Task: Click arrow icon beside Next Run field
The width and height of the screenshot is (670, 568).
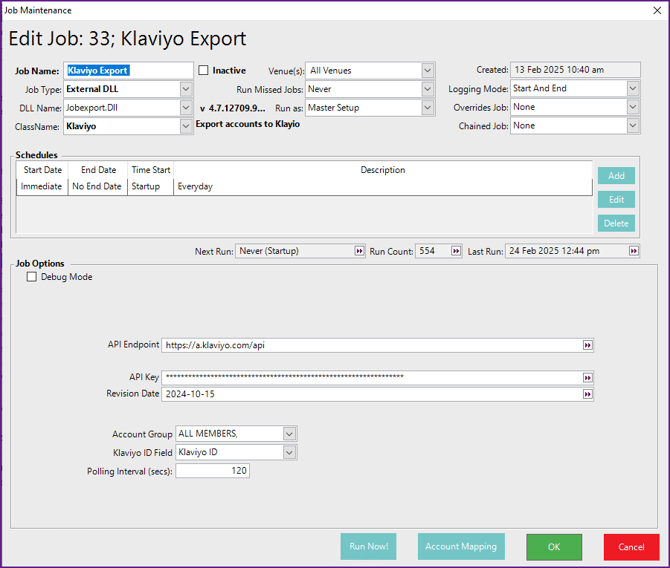Action: pos(359,251)
